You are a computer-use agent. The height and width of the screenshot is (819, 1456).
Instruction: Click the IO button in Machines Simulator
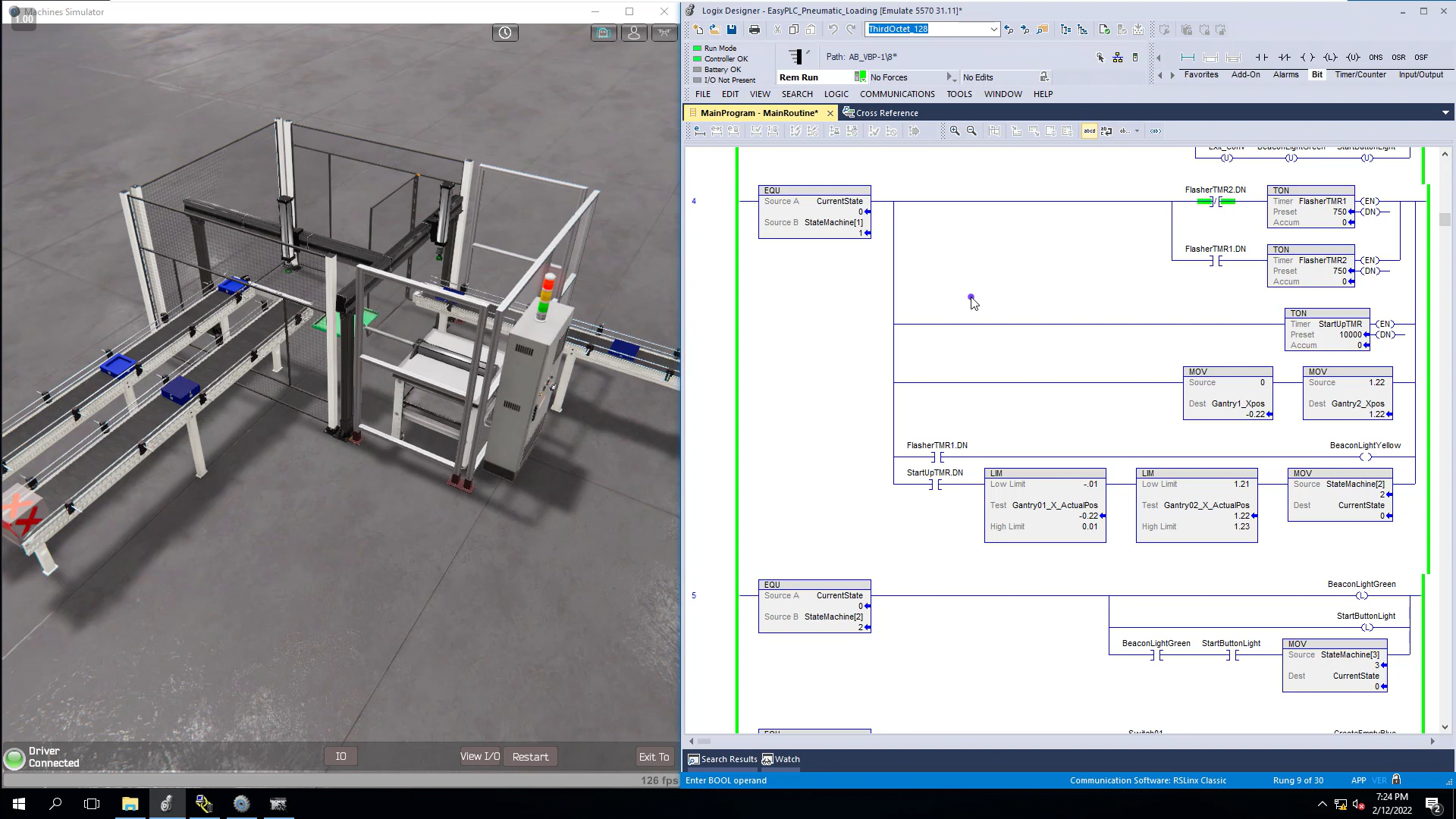click(341, 756)
